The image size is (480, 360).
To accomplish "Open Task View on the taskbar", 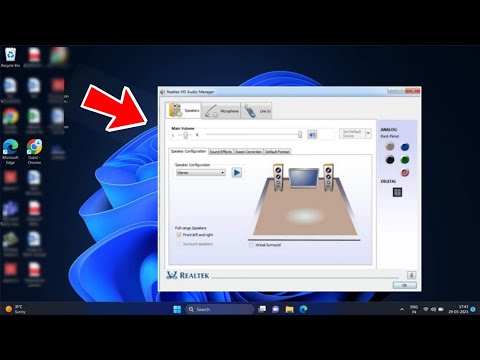I will tap(262, 309).
